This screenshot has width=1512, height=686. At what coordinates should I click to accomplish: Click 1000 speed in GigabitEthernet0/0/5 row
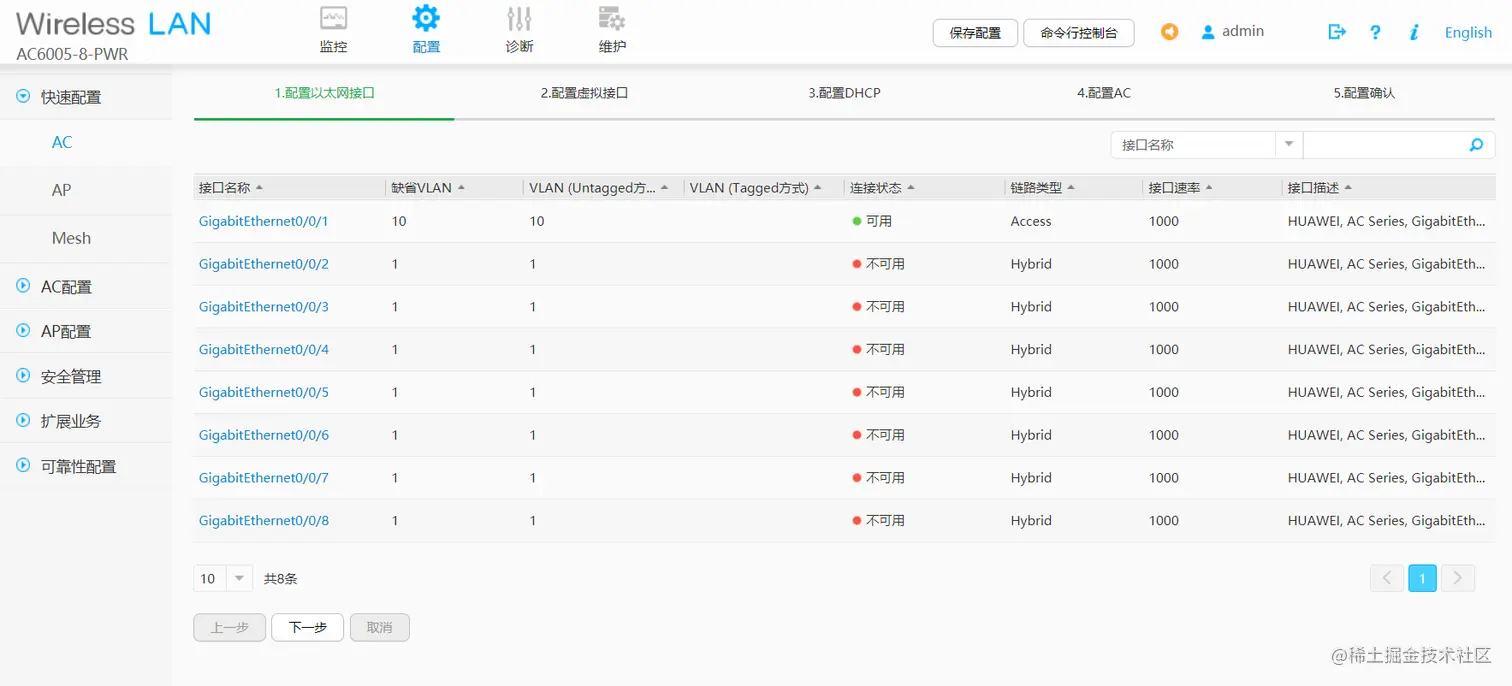point(1164,392)
